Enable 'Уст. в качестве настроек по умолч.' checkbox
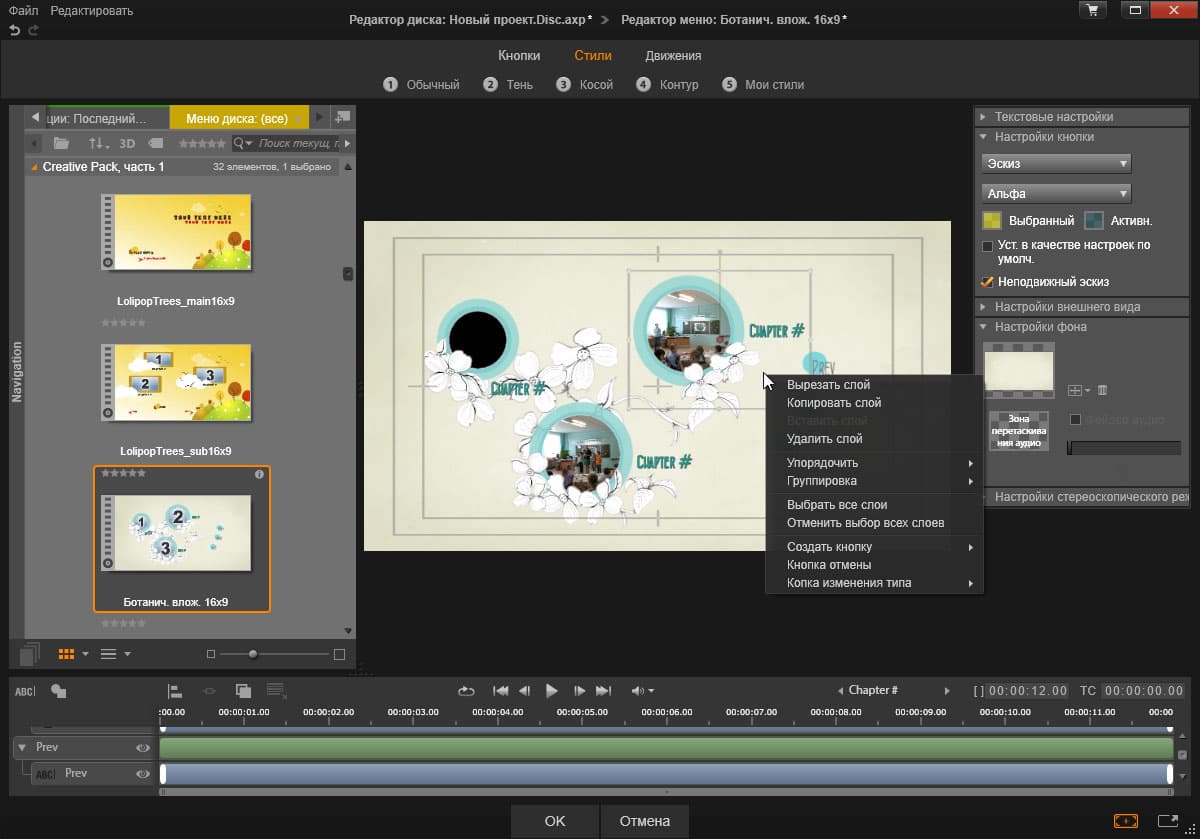Viewport: 1200px width, 839px height. pyautogui.click(x=988, y=246)
